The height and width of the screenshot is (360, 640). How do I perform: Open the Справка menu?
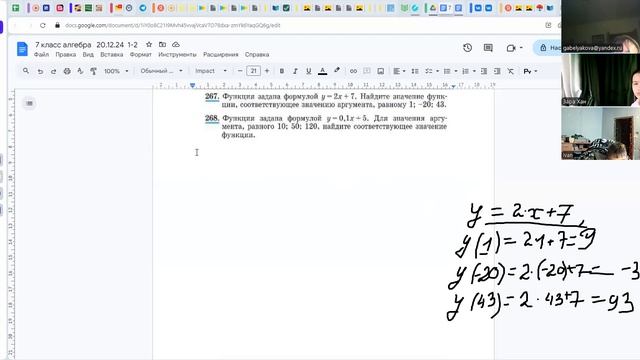tap(257, 54)
